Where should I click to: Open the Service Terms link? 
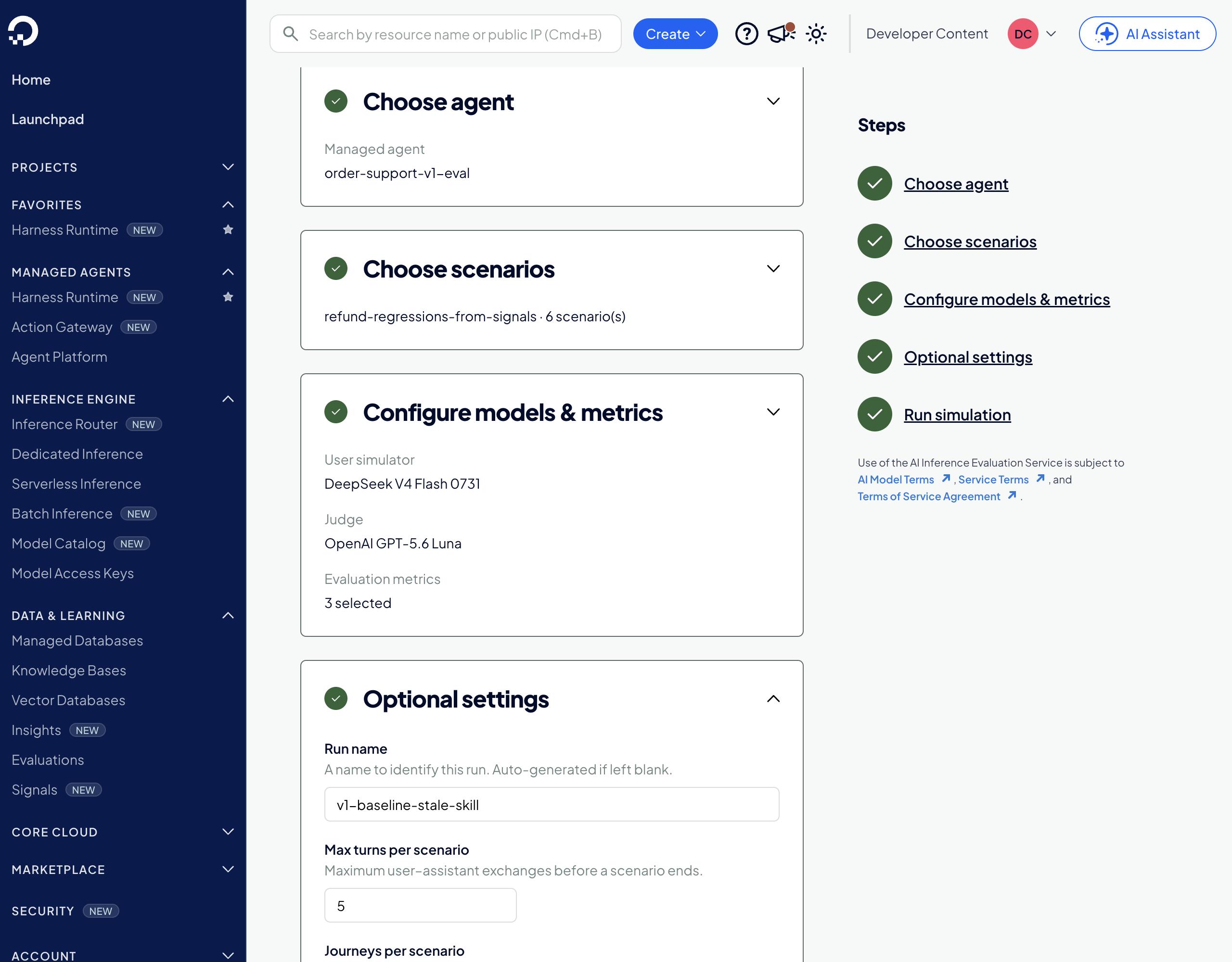pyautogui.click(x=993, y=479)
